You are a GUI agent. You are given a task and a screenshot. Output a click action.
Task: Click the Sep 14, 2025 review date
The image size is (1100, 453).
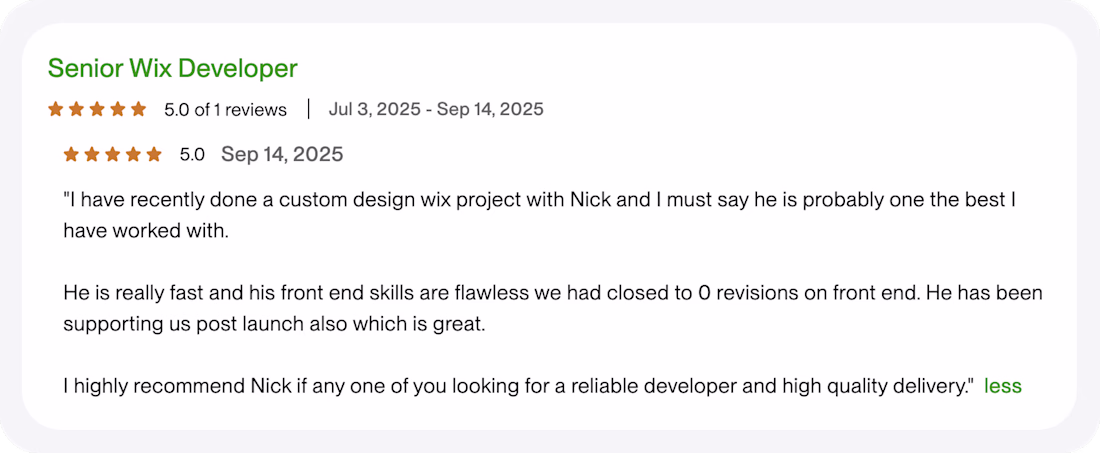(x=282, y=154)
